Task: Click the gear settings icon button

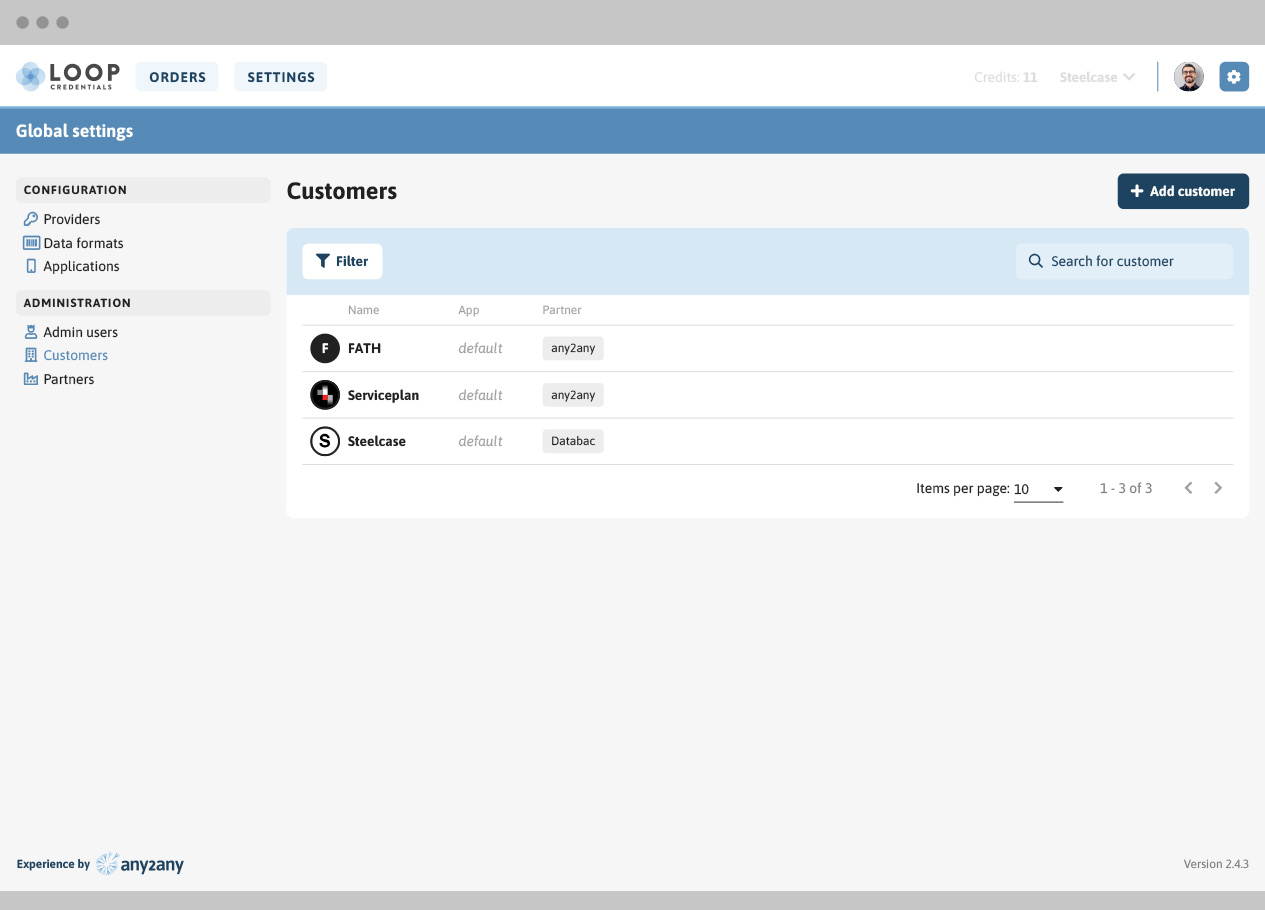Action: pos(1233,77)
